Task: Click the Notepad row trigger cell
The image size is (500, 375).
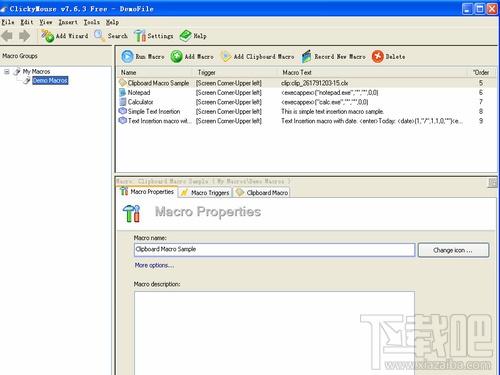Action: point(229,92)
